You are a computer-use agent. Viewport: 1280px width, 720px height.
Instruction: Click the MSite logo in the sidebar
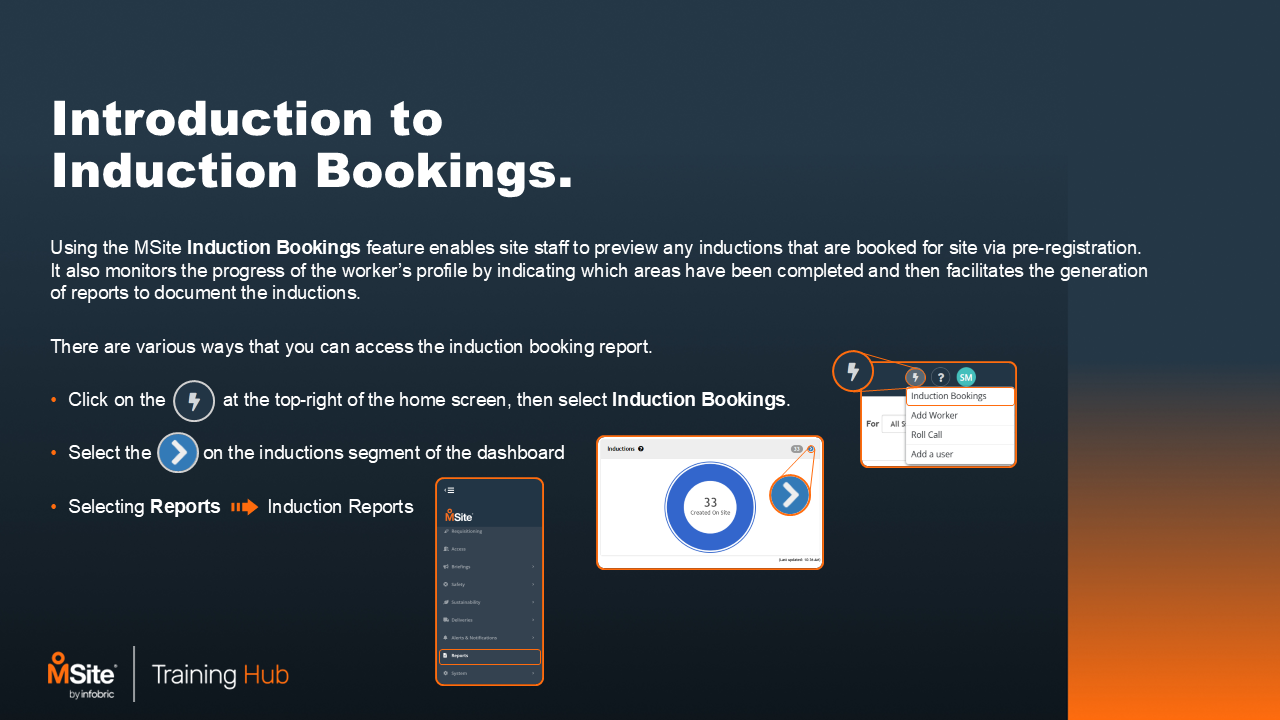[x=459, y=515]
